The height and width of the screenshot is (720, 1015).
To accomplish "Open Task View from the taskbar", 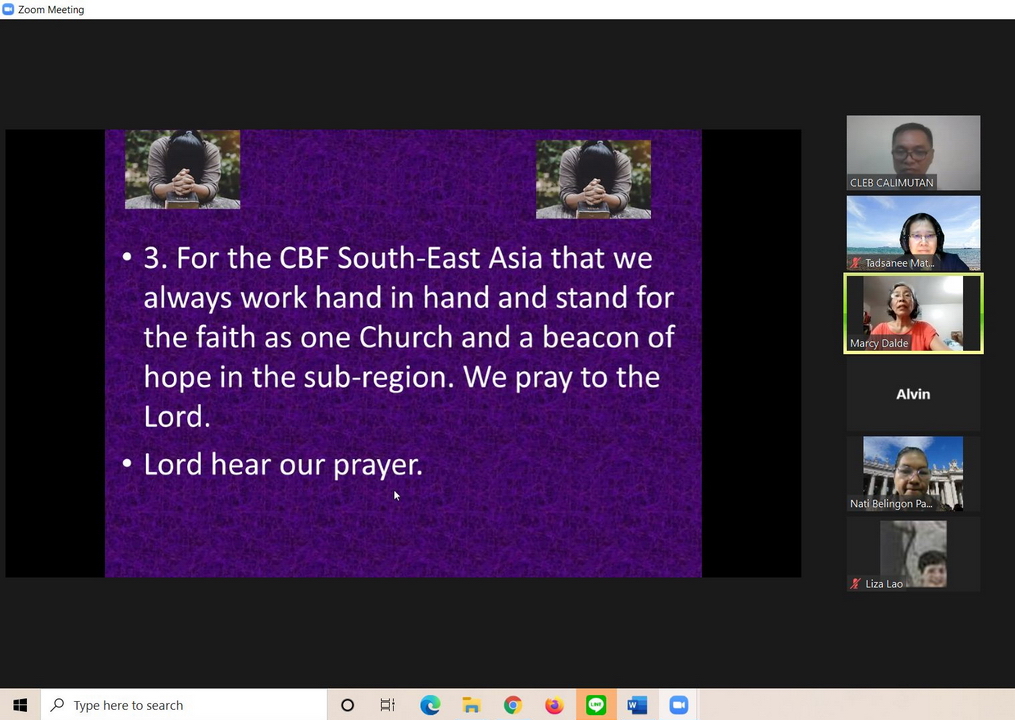I will coord(388,705).
